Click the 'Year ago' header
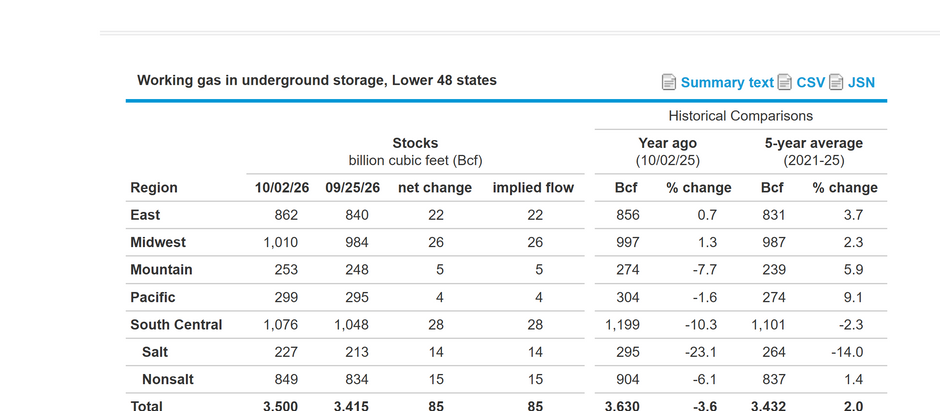Image resolution: width=940 pixels, height=411 pixels. point(667,143)
